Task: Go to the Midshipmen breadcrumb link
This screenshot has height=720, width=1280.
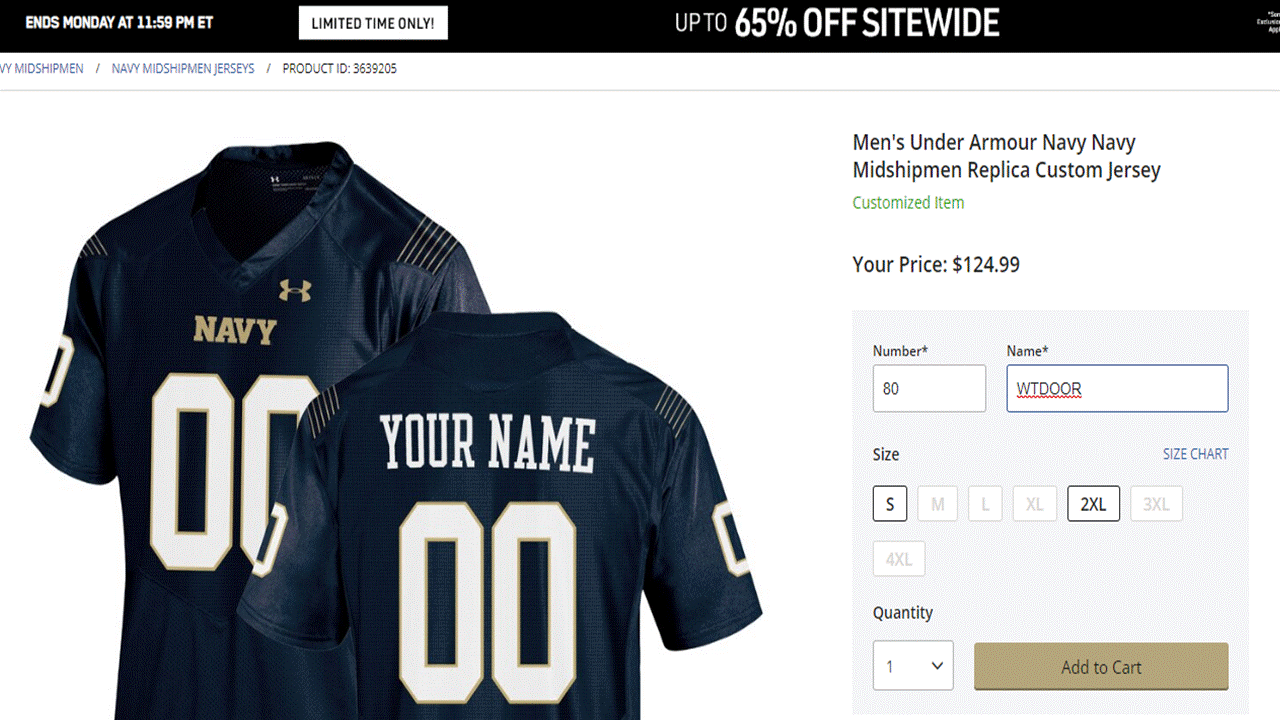Action: 42,69
